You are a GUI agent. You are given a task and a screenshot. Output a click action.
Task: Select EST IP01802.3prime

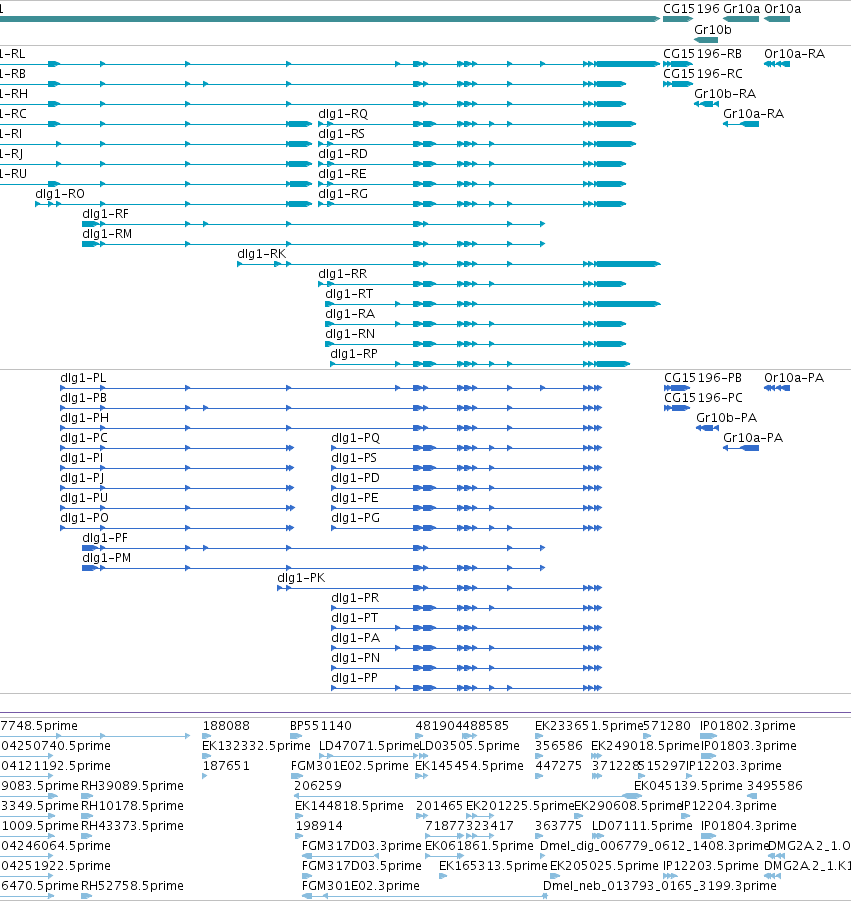tap(748, 726)
